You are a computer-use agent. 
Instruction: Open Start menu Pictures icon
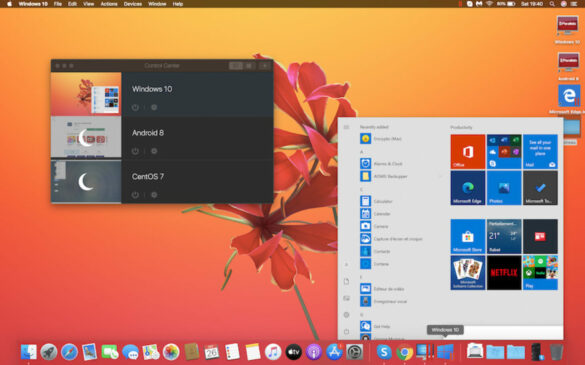tap(346, 298)
